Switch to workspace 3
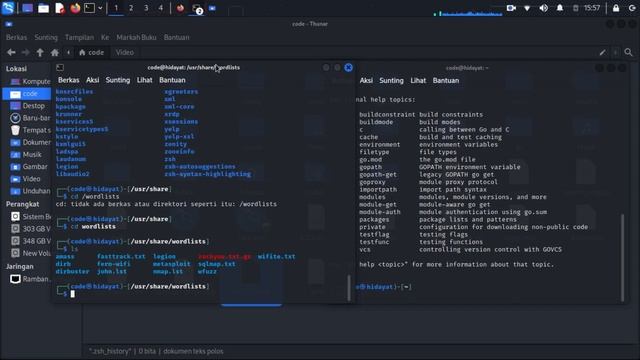Viewport: 640px width, 360px height. pos(146,8)
